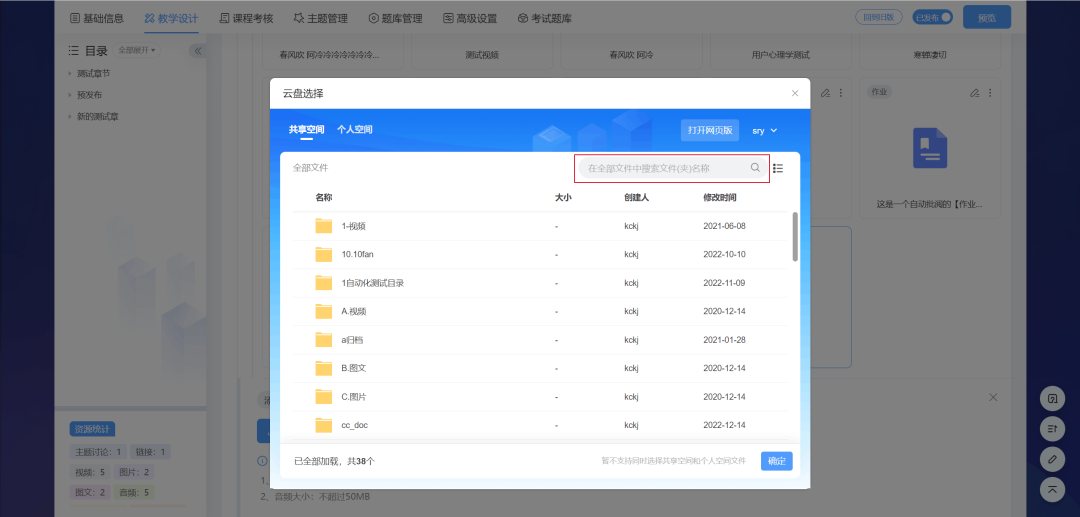This screenshot has height=517, width=1080.
Task: Click the edit pencil on the 作业 card
Action: (x=974, y=92)
